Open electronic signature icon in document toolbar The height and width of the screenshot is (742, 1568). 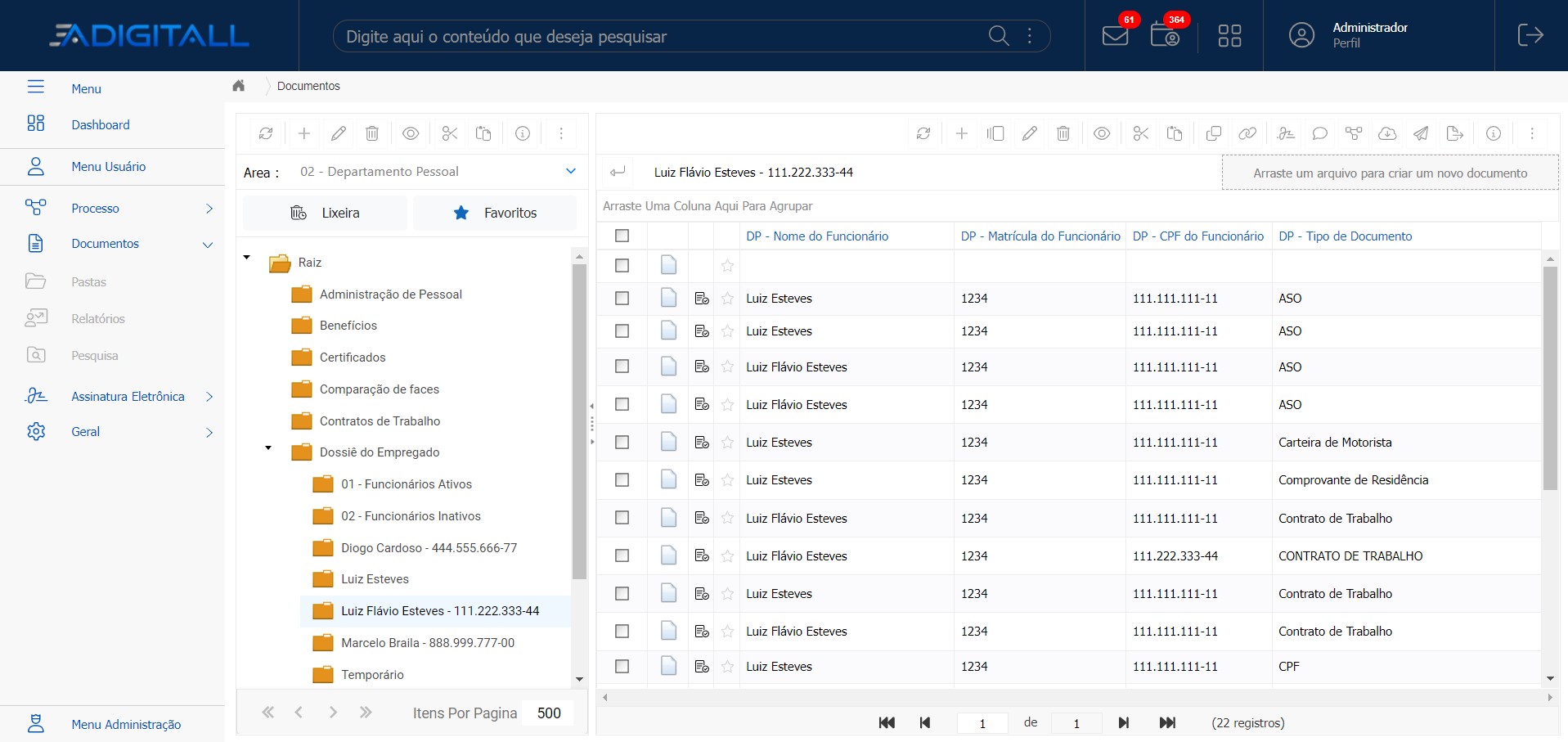pyautogui.click(x=1287, y=133)
